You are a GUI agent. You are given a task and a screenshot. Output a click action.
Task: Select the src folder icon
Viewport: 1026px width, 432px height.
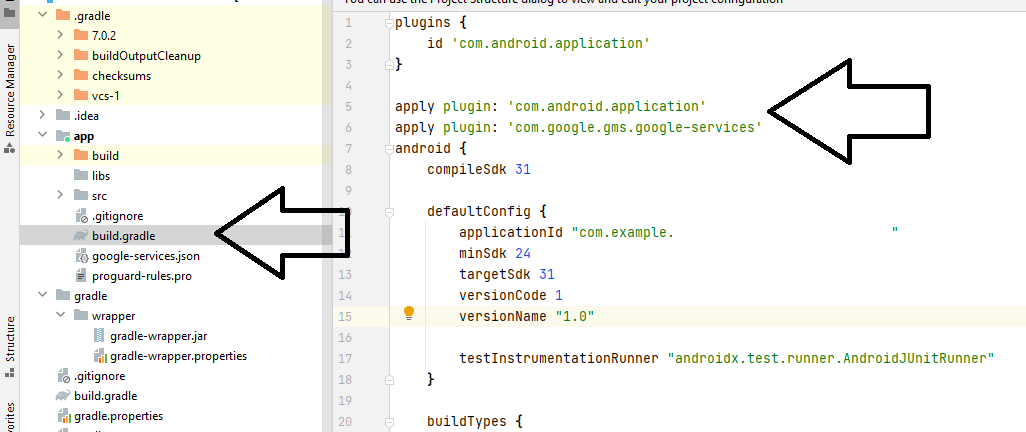pos(81,196)
